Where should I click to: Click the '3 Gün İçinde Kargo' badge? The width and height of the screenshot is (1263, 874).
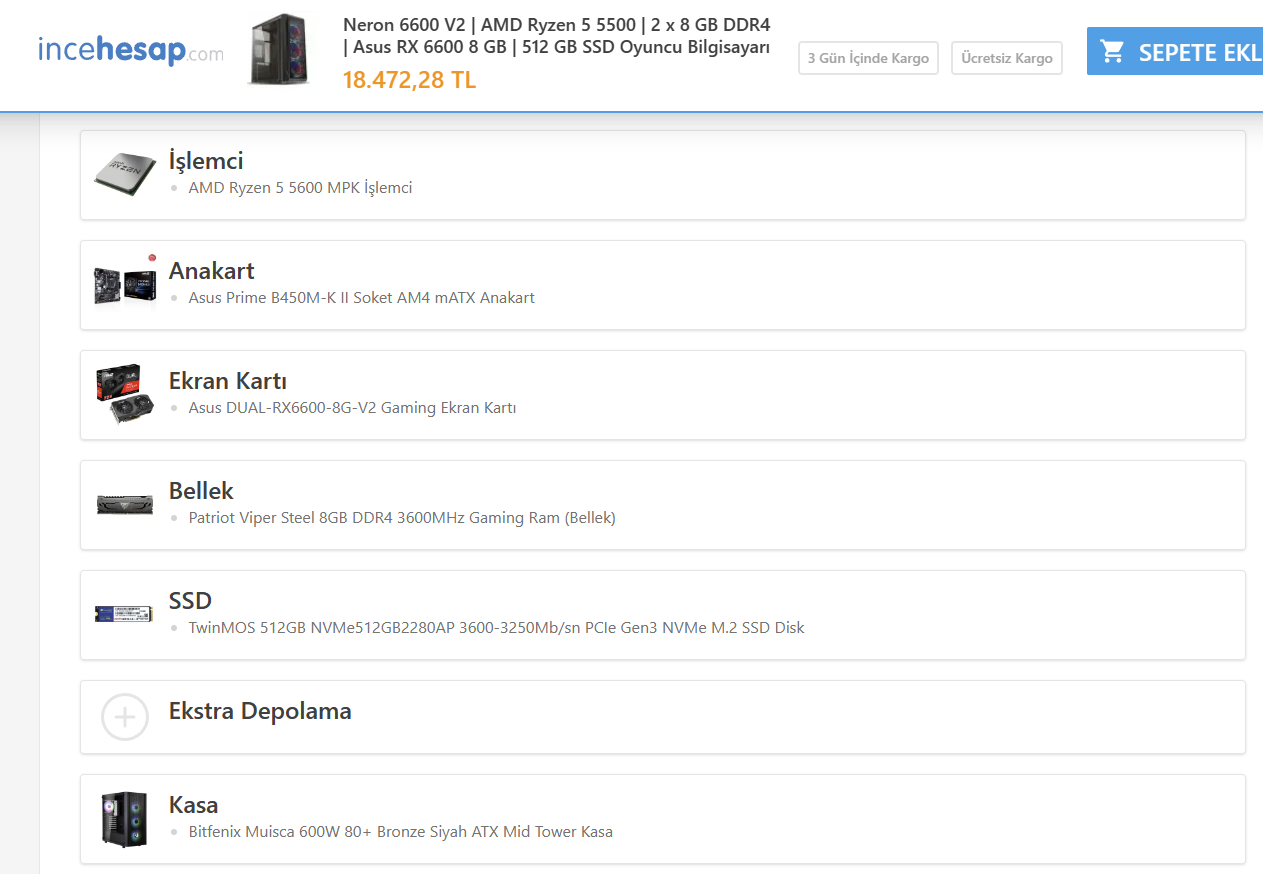click(x=868, y=58)
